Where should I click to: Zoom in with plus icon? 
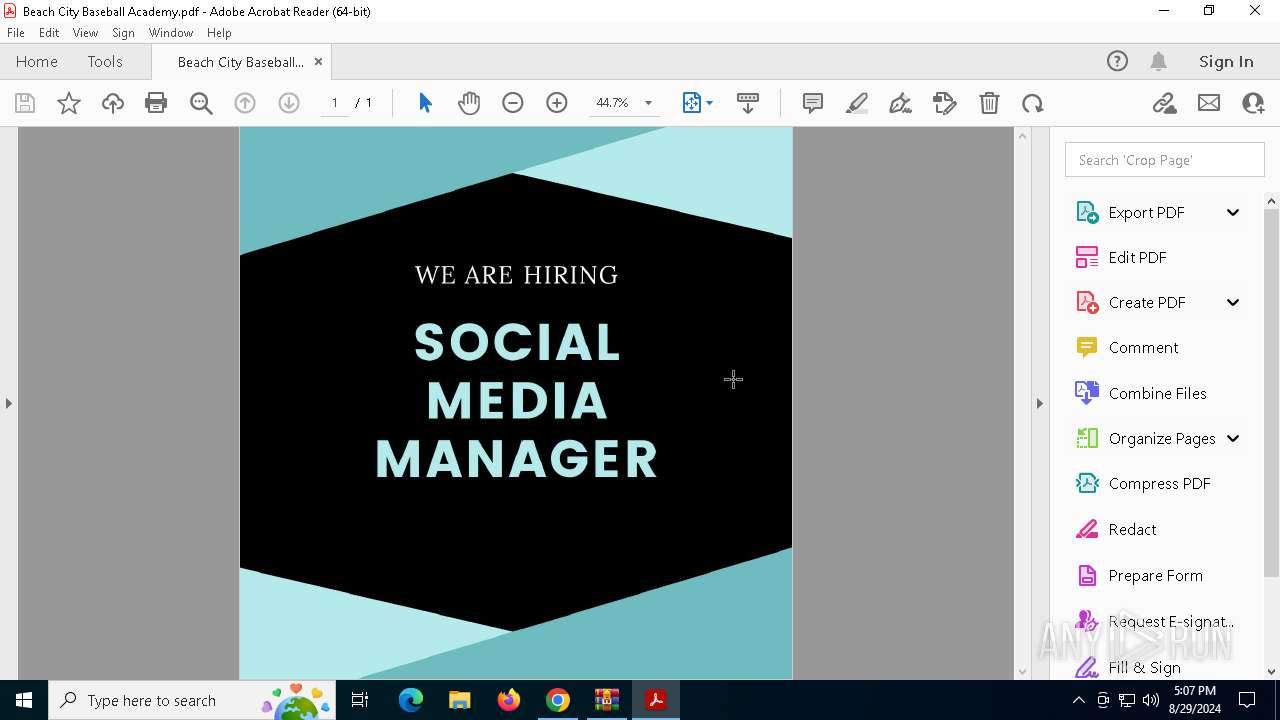click(x=557, y=103)
